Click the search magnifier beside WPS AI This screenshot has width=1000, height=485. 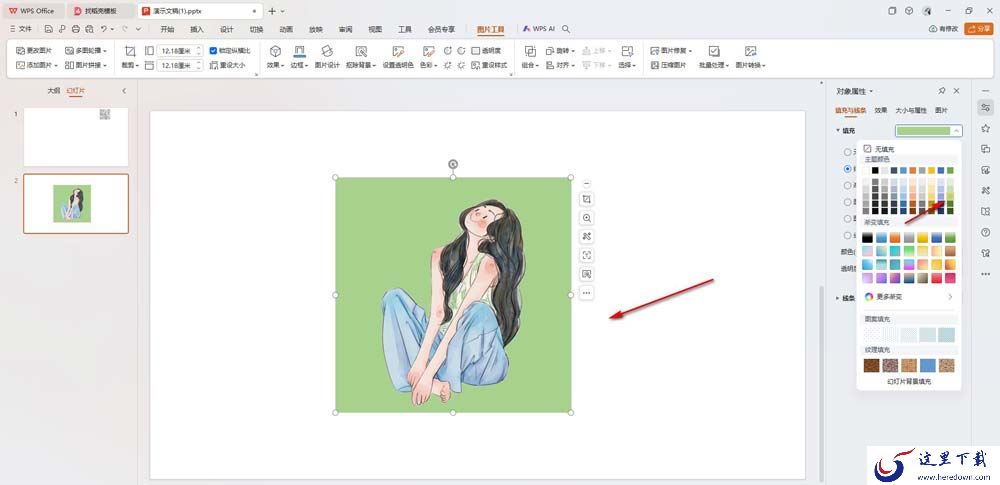click(566, 29)
